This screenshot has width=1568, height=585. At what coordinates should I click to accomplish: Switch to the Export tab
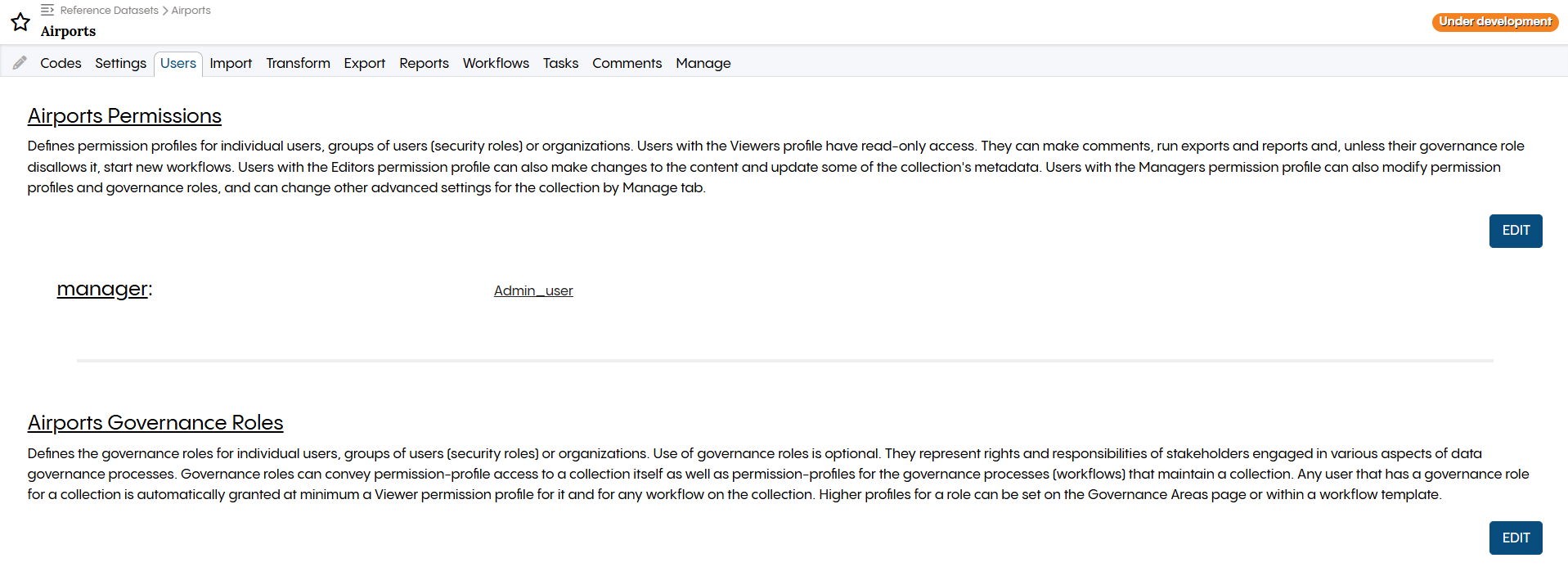(364, 63)
